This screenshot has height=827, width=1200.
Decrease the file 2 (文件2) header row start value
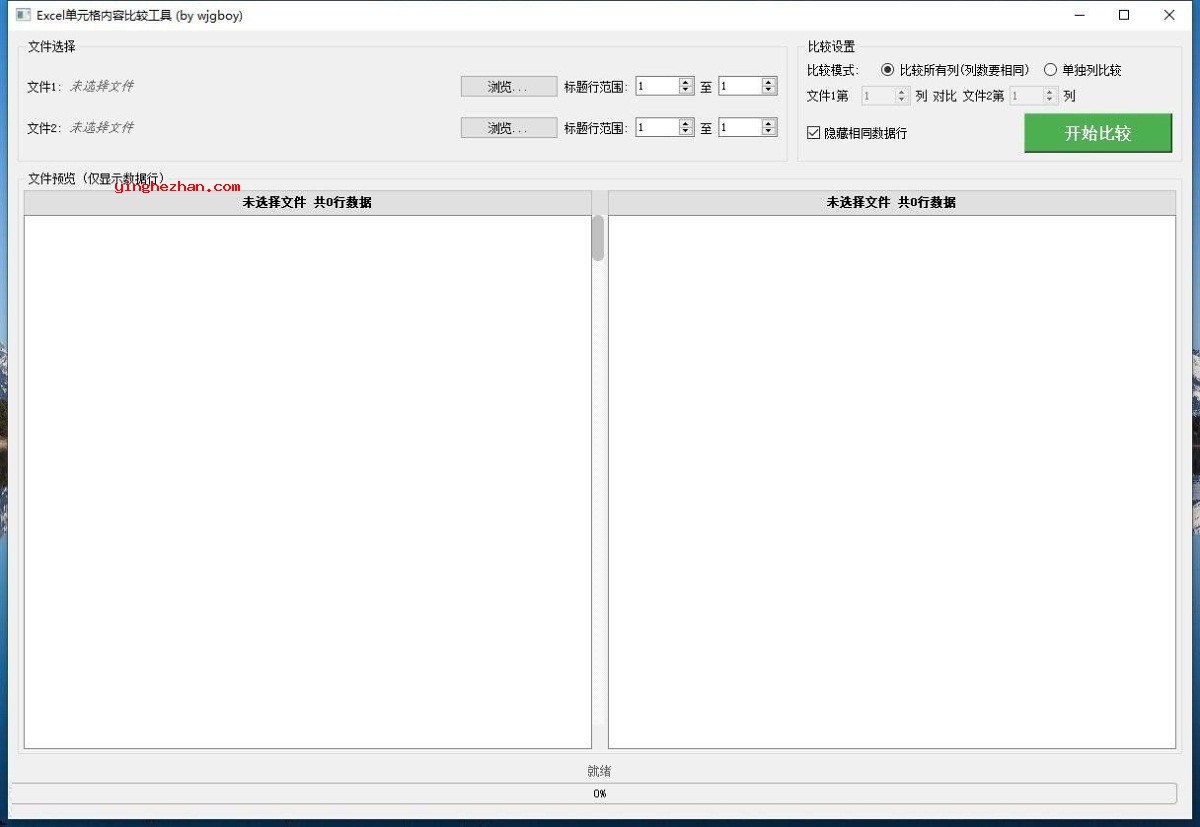(x=686, y=132)
